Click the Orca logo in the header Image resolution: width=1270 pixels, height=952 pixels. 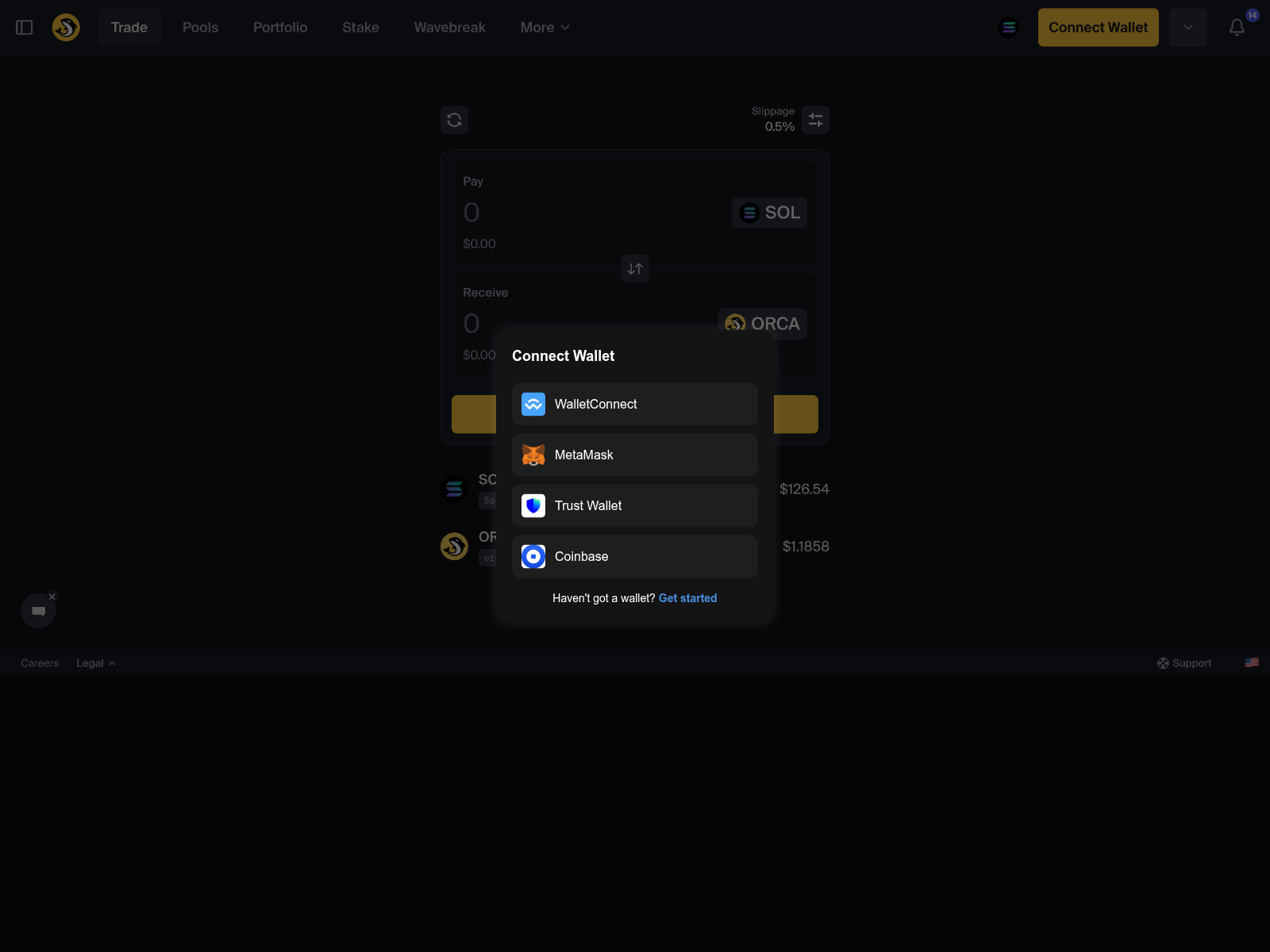pos(66,28)
